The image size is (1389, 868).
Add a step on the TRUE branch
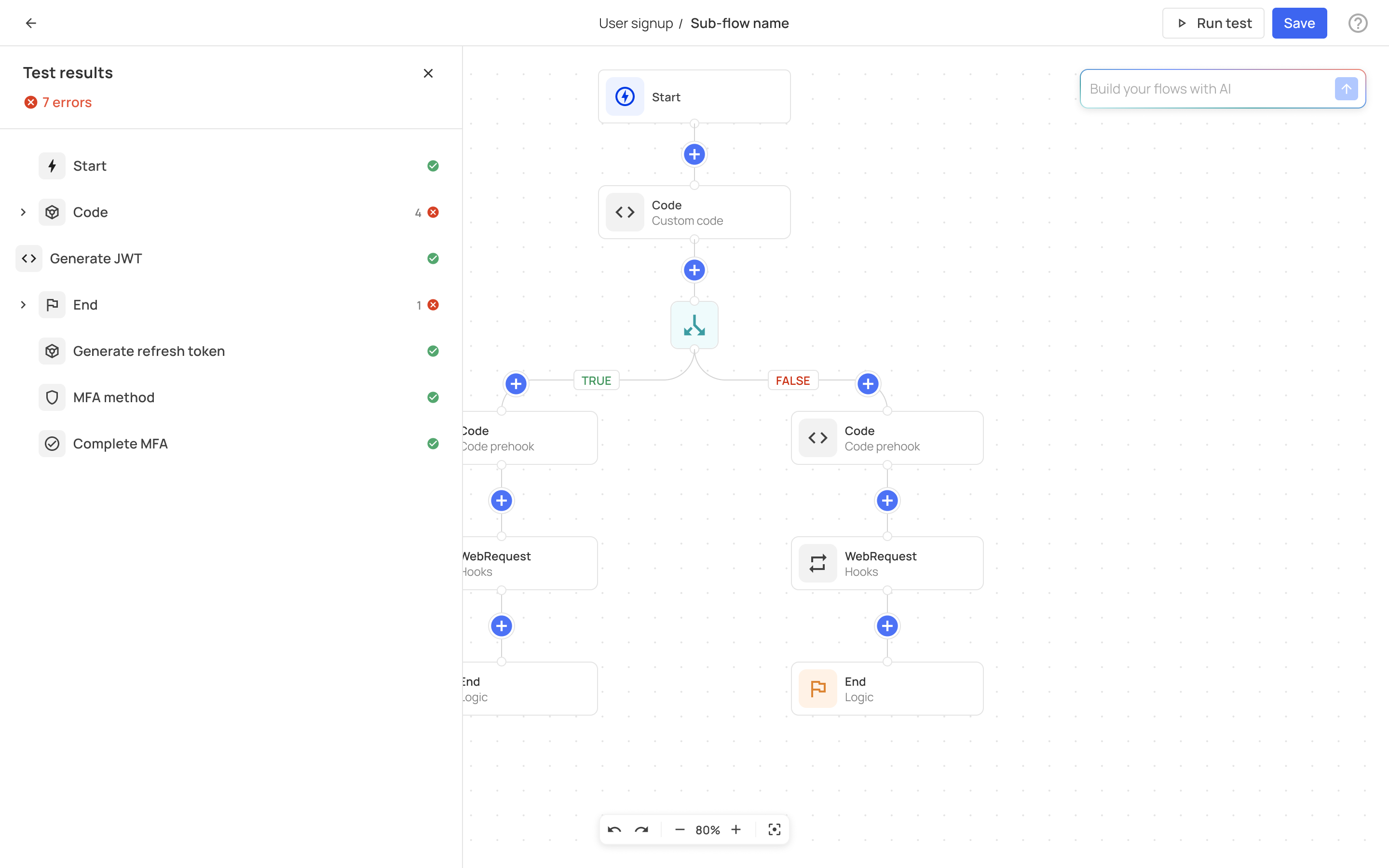coord(516,383)
